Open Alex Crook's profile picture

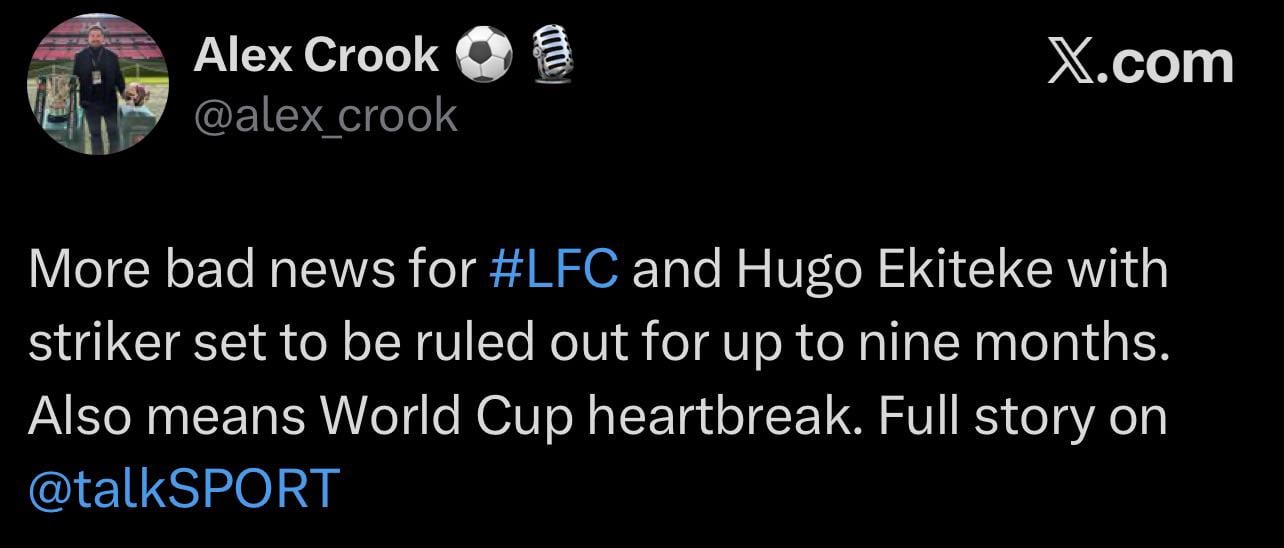click(96, 84)
